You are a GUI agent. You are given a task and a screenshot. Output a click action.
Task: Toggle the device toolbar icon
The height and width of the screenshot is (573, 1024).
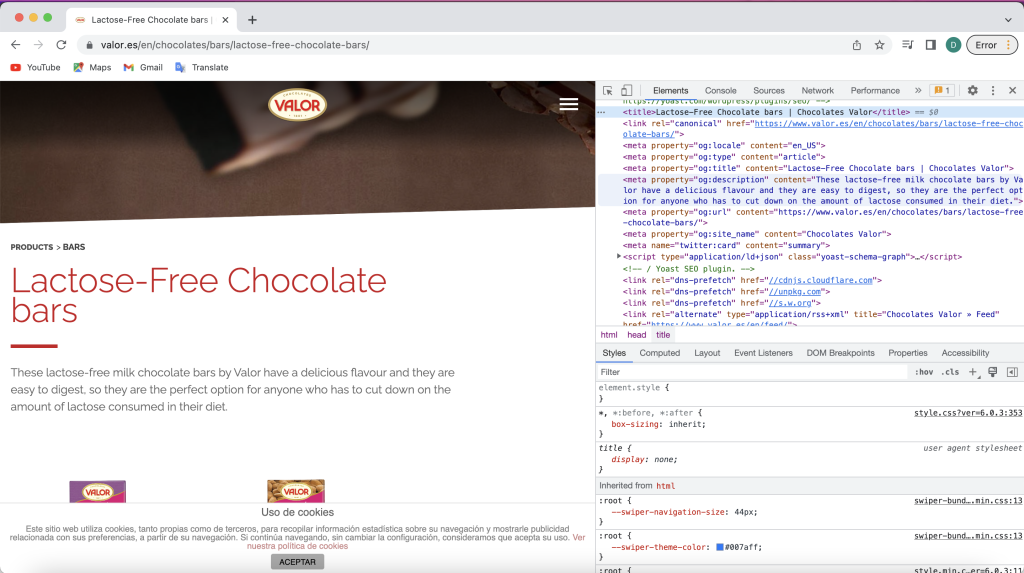pyautogui.click(x=626, y=91)
